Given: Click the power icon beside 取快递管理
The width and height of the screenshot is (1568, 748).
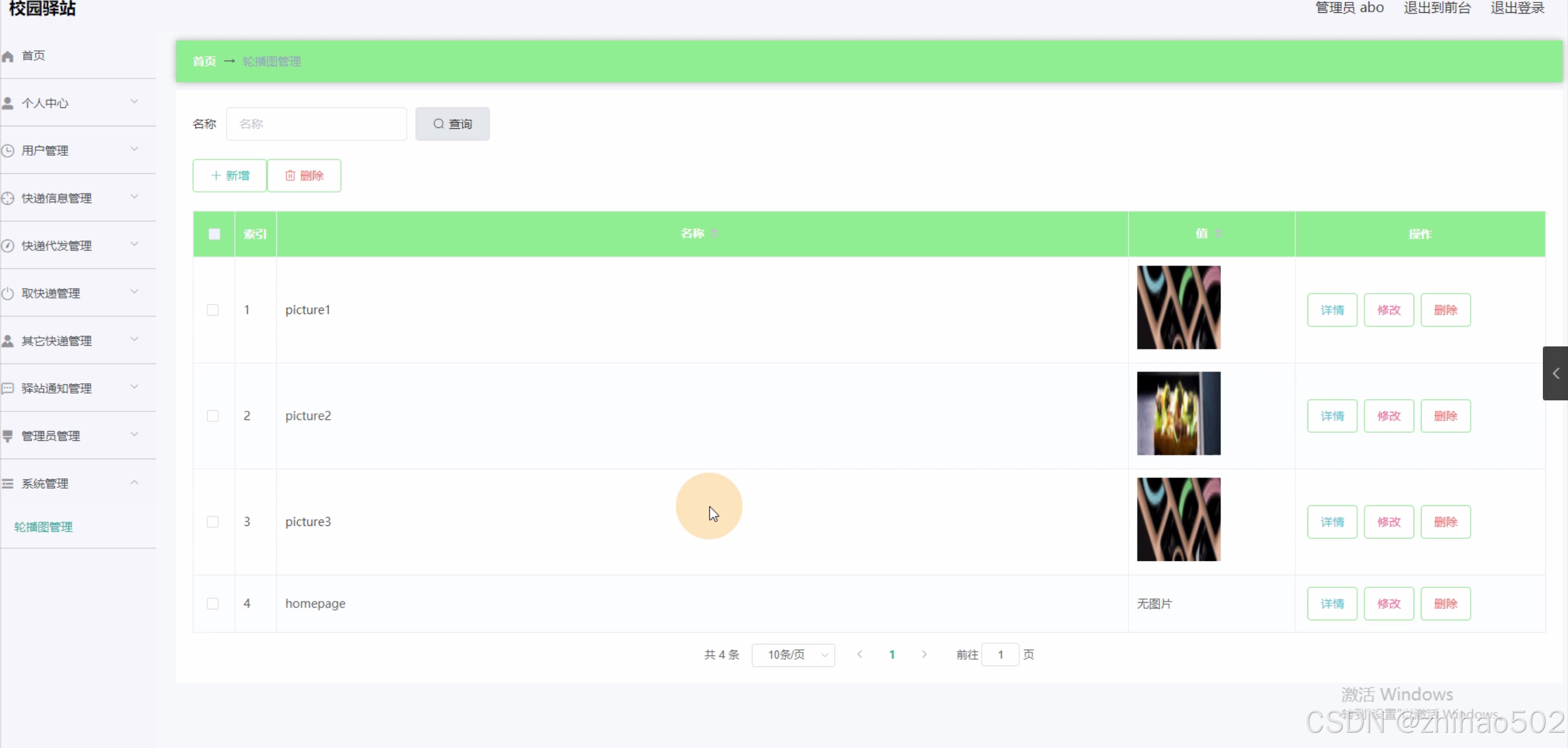Looking at the screenshot, I should point(8,294).
